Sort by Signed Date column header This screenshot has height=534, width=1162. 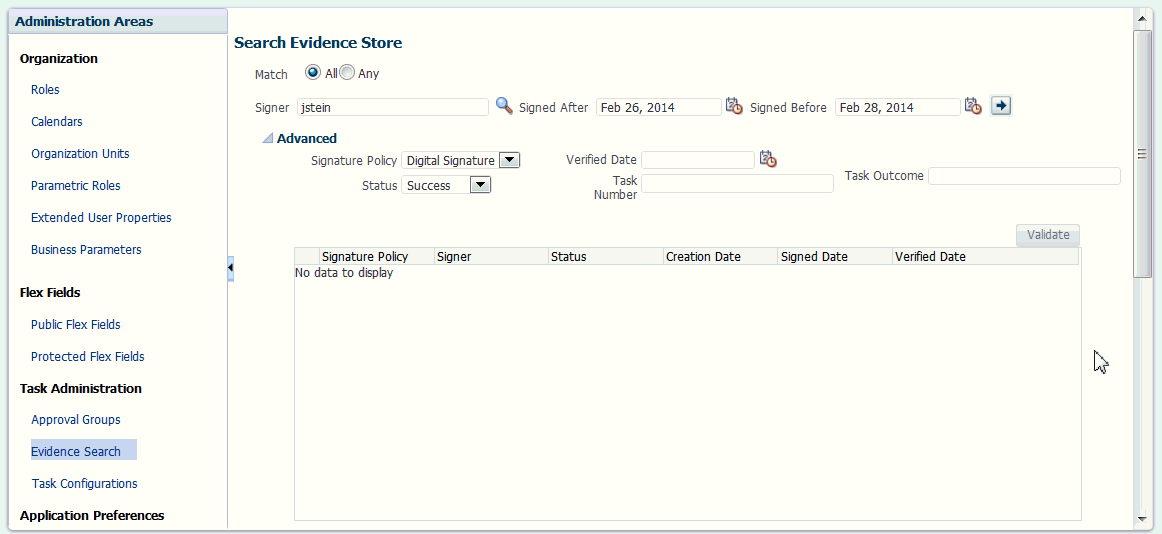click(814, 256)
